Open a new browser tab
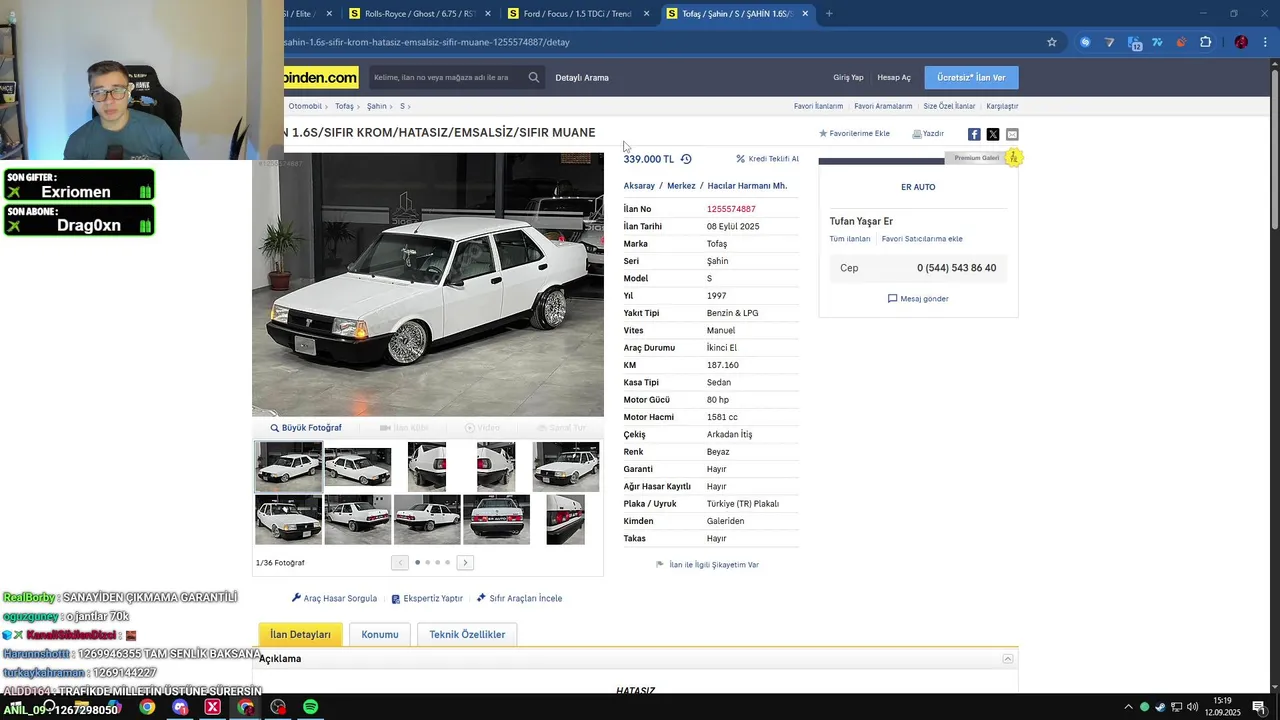Screen dimensions: 1280x720 (x=829, y=14)
